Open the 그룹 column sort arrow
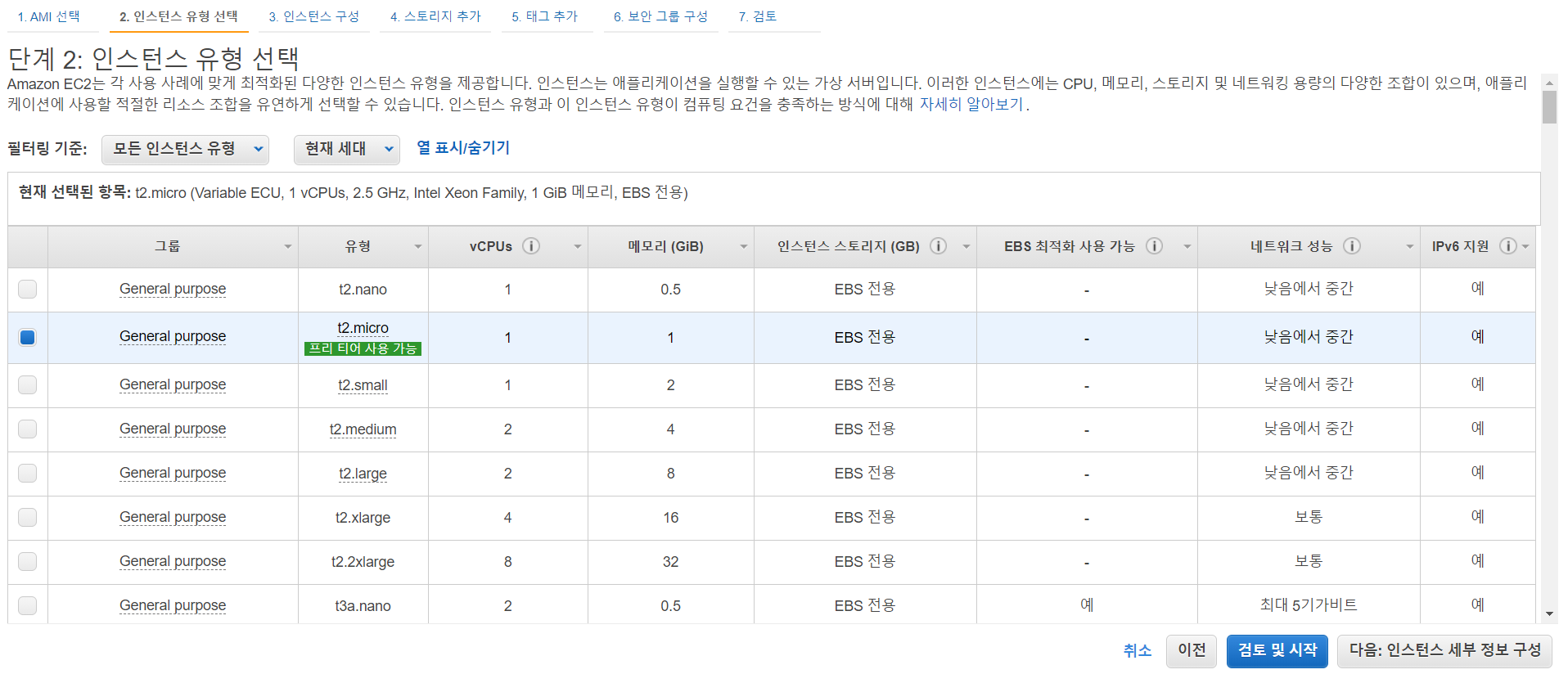1568x674 pixels. point(287,247)
